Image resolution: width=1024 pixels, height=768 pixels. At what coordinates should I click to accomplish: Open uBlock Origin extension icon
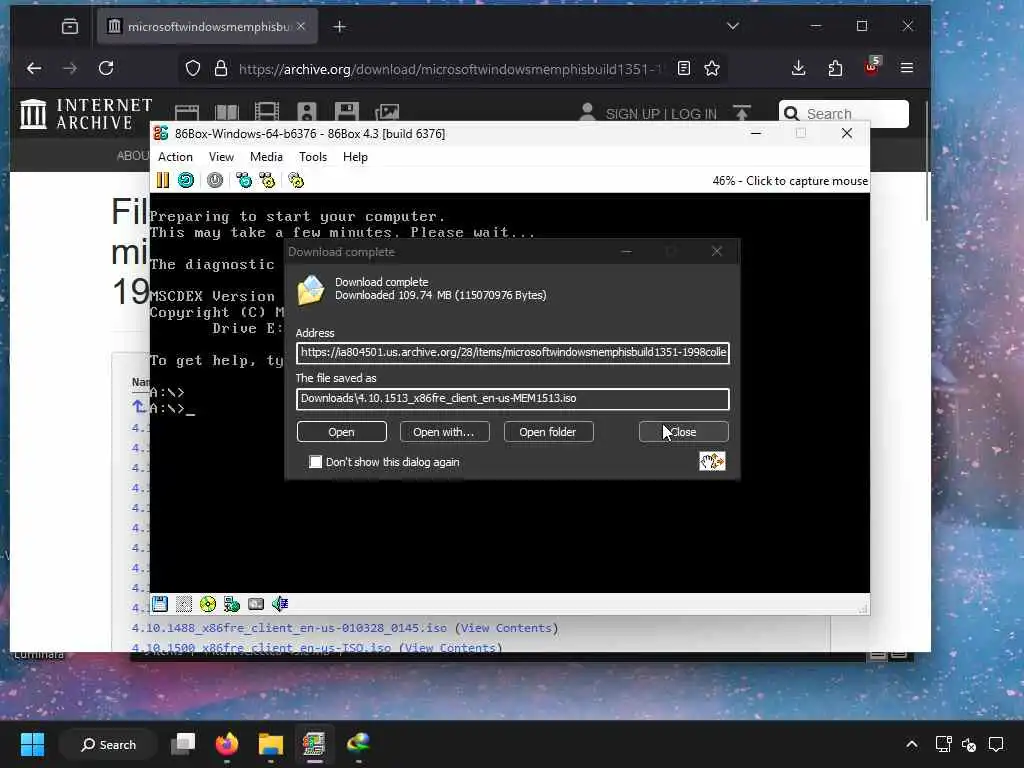[x=872, y=67]
